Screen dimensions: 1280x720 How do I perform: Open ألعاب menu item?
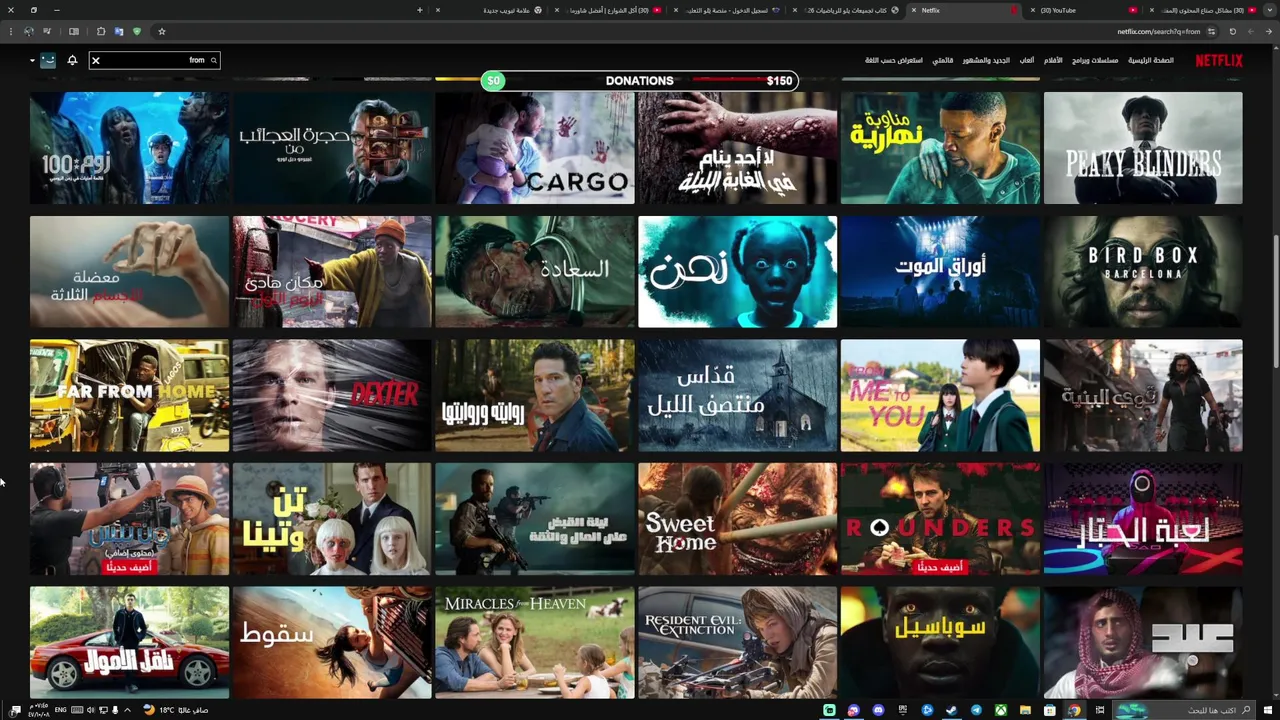(1027, 60)
